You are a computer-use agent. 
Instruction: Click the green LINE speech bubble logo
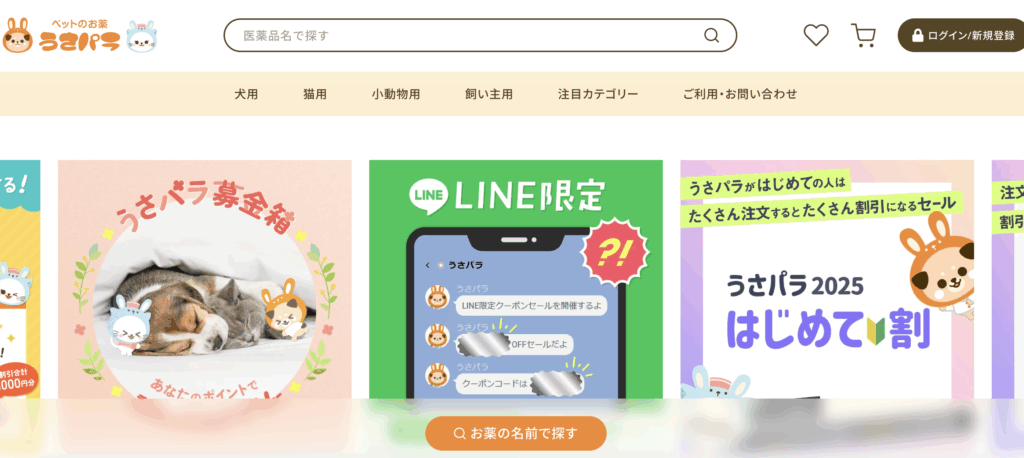tap(428, 196)
